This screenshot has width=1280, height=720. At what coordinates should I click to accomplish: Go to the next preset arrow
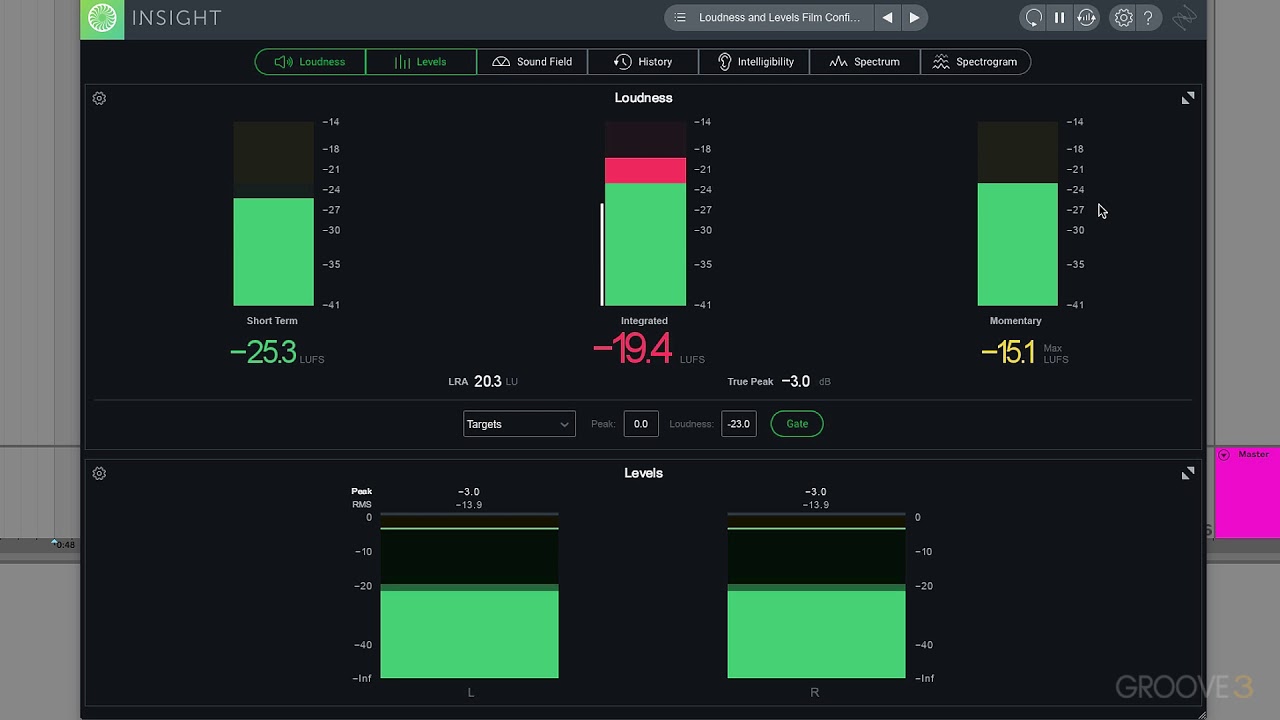point(914,18)
